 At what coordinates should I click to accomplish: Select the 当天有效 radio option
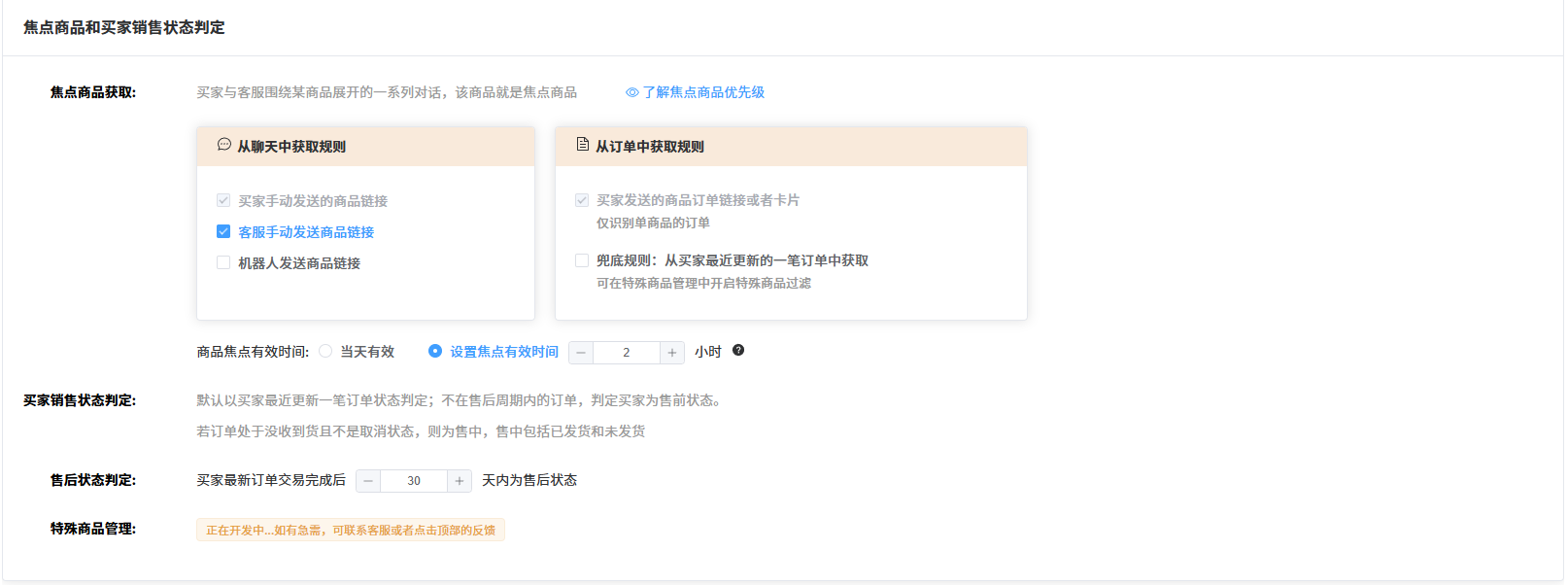point(325,352)
